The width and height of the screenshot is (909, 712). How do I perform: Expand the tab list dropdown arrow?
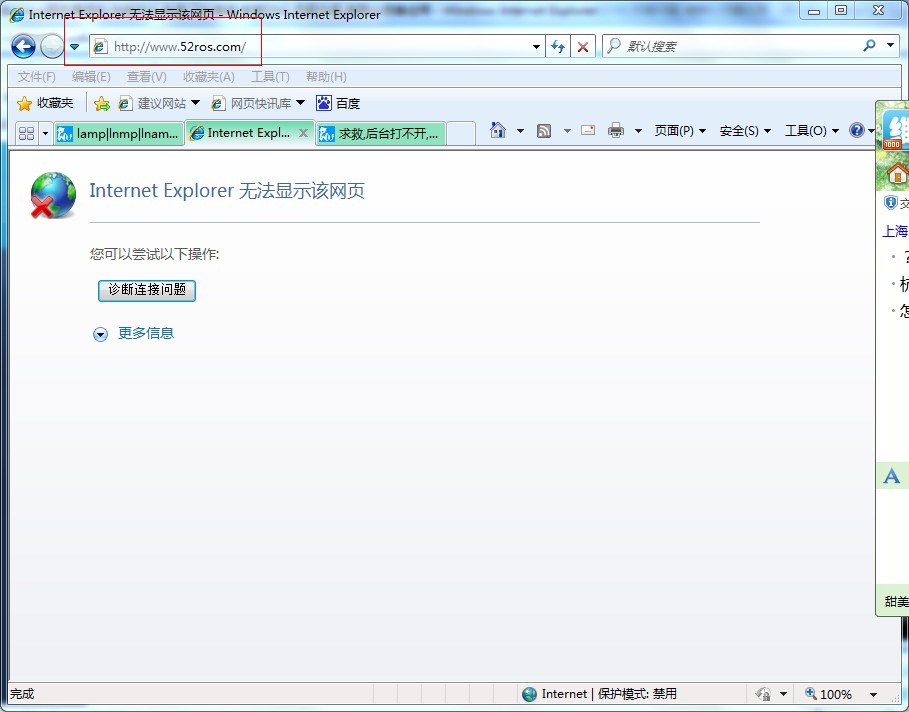click(45, 133)
